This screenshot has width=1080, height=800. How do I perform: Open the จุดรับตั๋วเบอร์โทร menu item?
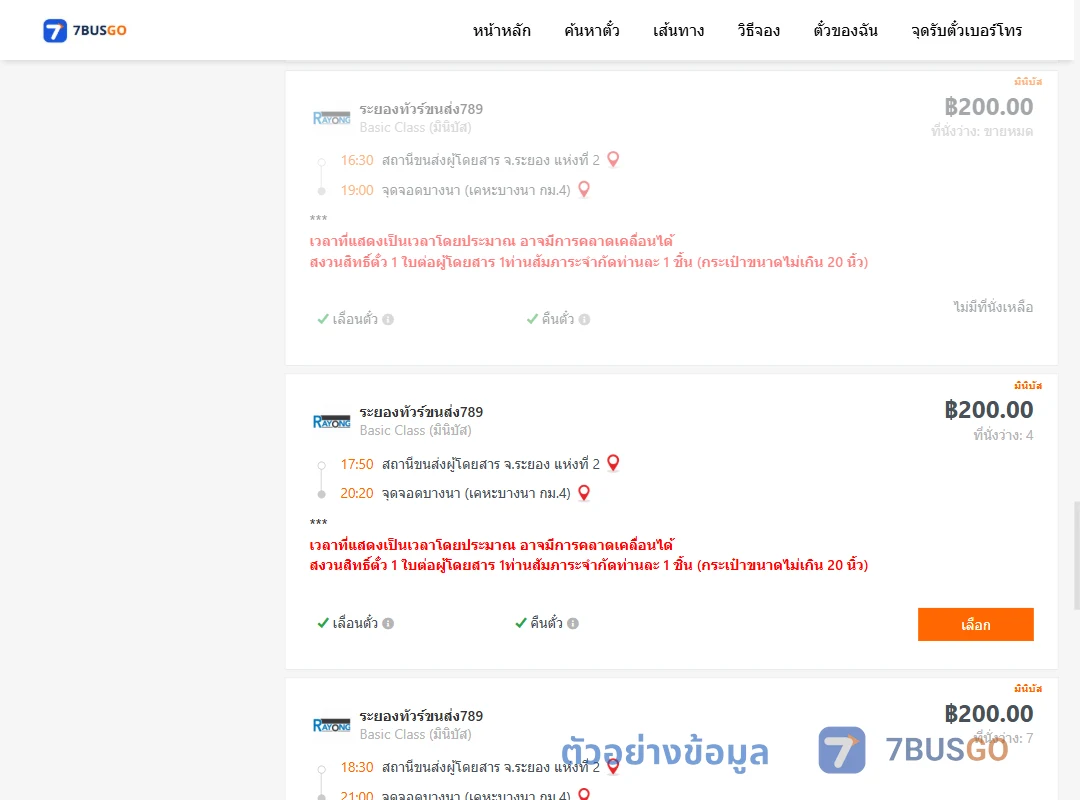(x=966, y=30)
